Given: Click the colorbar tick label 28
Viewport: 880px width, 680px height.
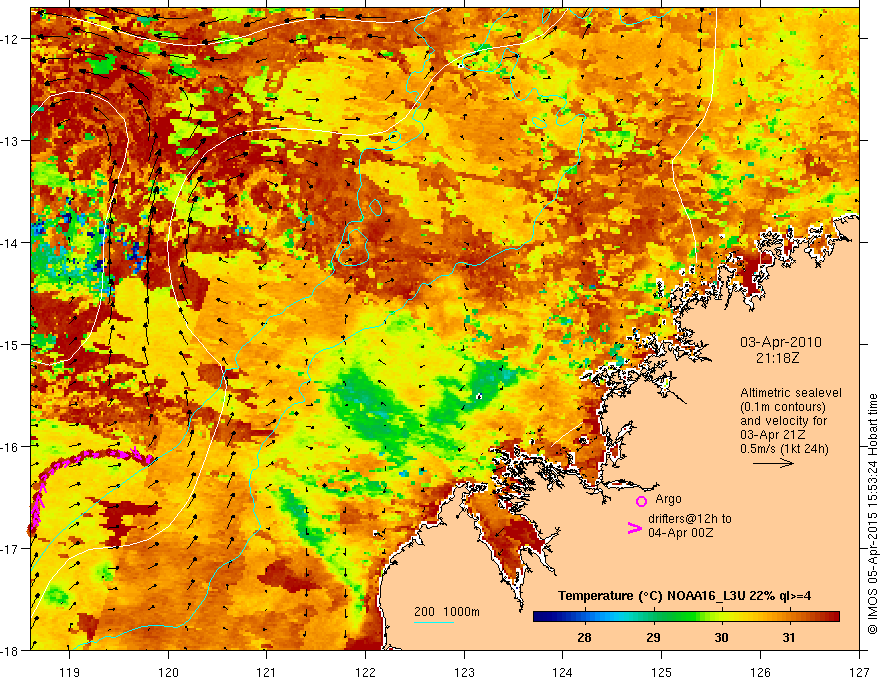Looking at the screenshot, I should tap(584, 637).
